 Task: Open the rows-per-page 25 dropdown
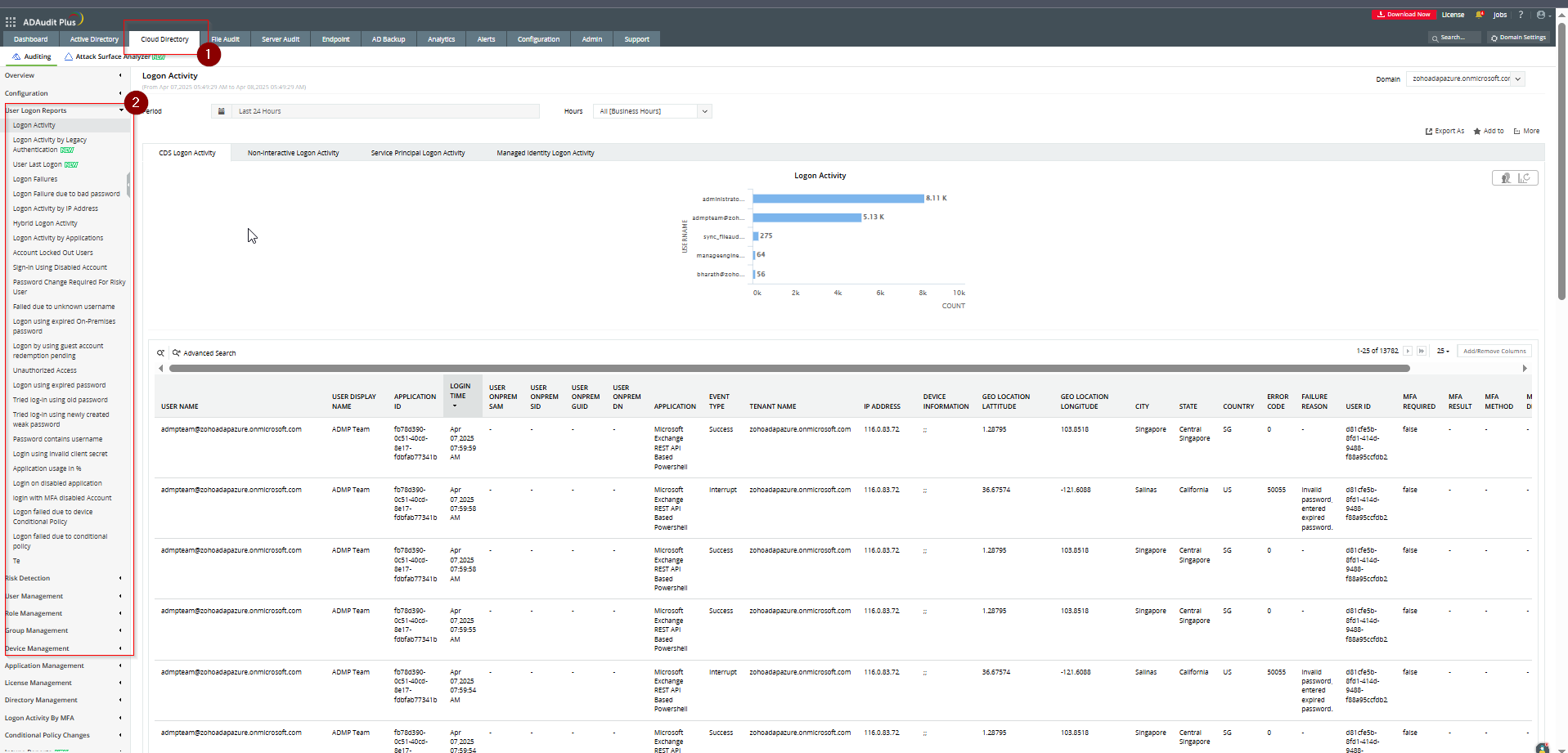(x=1443, y=351)
